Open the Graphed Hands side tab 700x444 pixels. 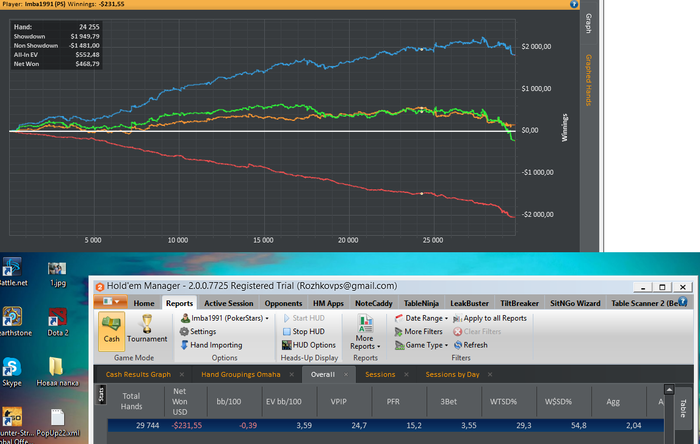pyautogui.click(x=588, y=80)
